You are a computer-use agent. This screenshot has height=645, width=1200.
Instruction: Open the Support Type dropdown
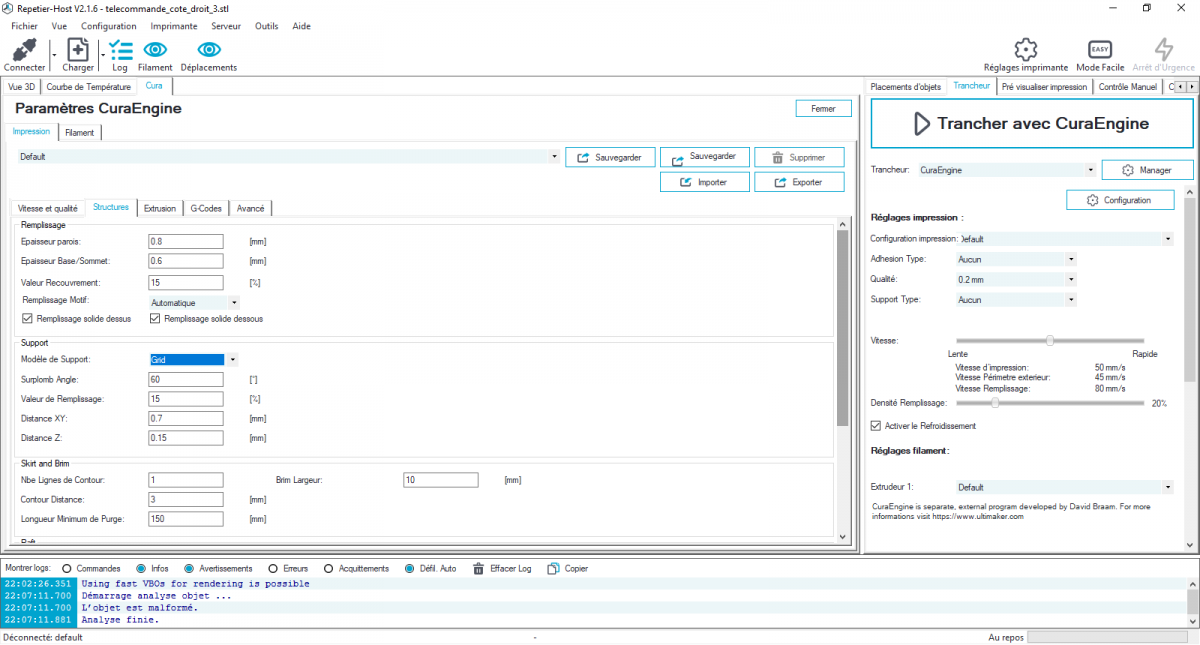coord(1071,299)
